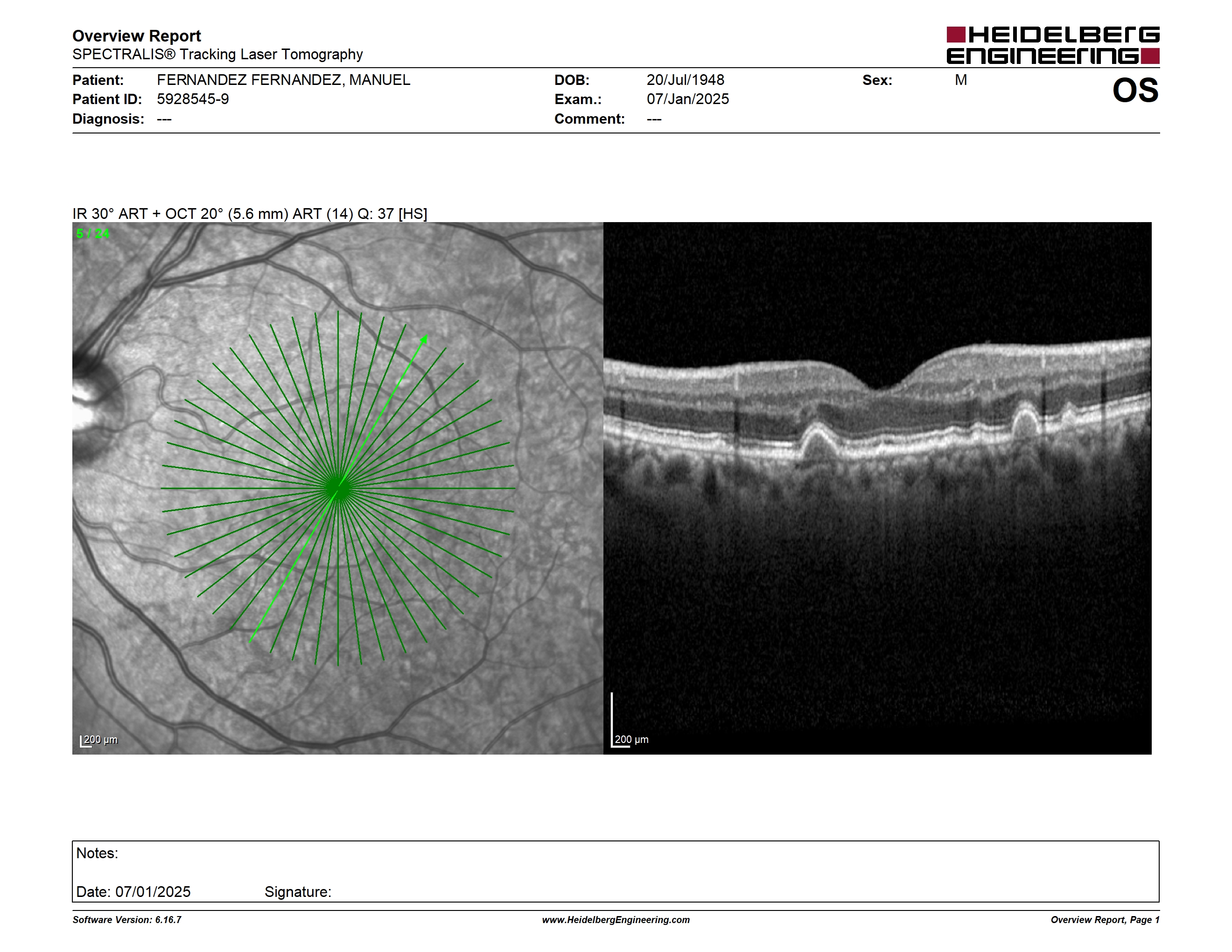
Task: Click the Sex value M
Action: [x=961, y=80]
